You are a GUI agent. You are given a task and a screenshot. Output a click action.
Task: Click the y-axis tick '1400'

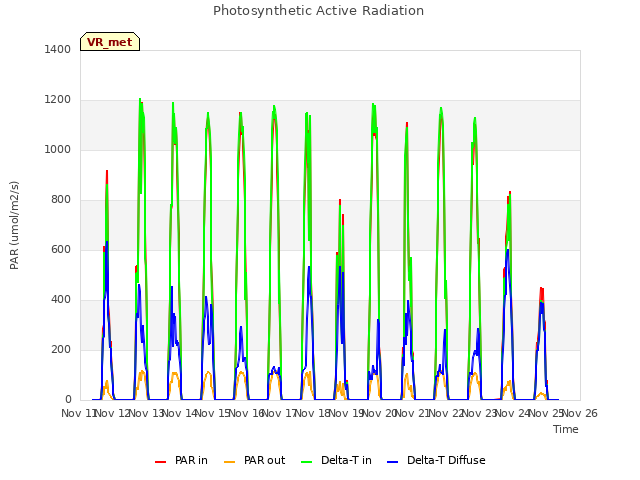click(x=58, y=49)
